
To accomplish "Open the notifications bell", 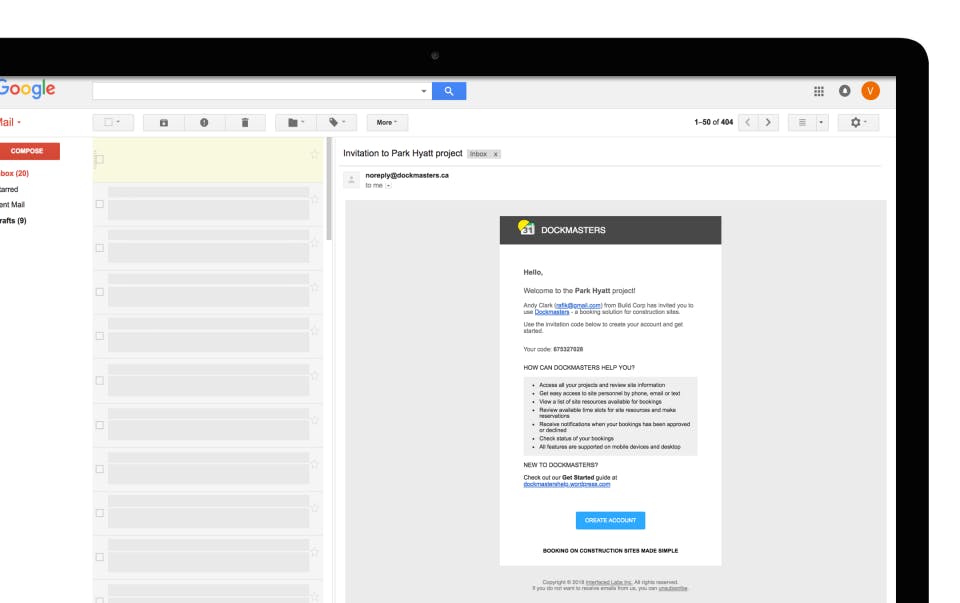I will 844,91.
